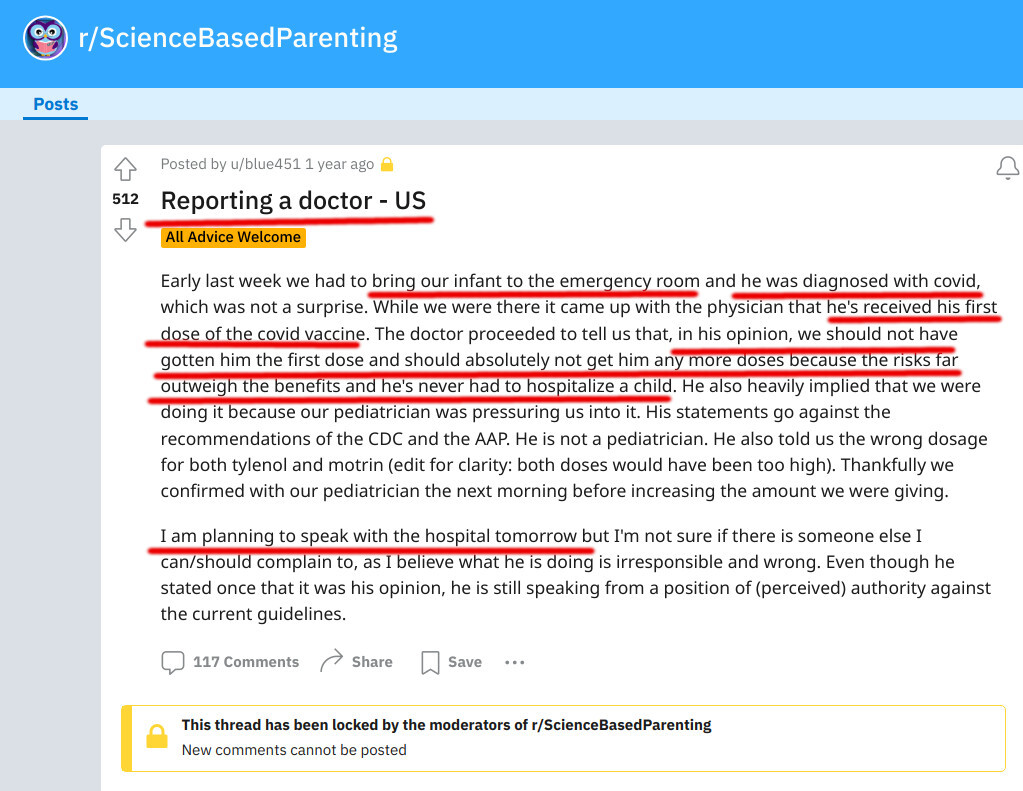Open the three-dot more options menu

(515, 662)
